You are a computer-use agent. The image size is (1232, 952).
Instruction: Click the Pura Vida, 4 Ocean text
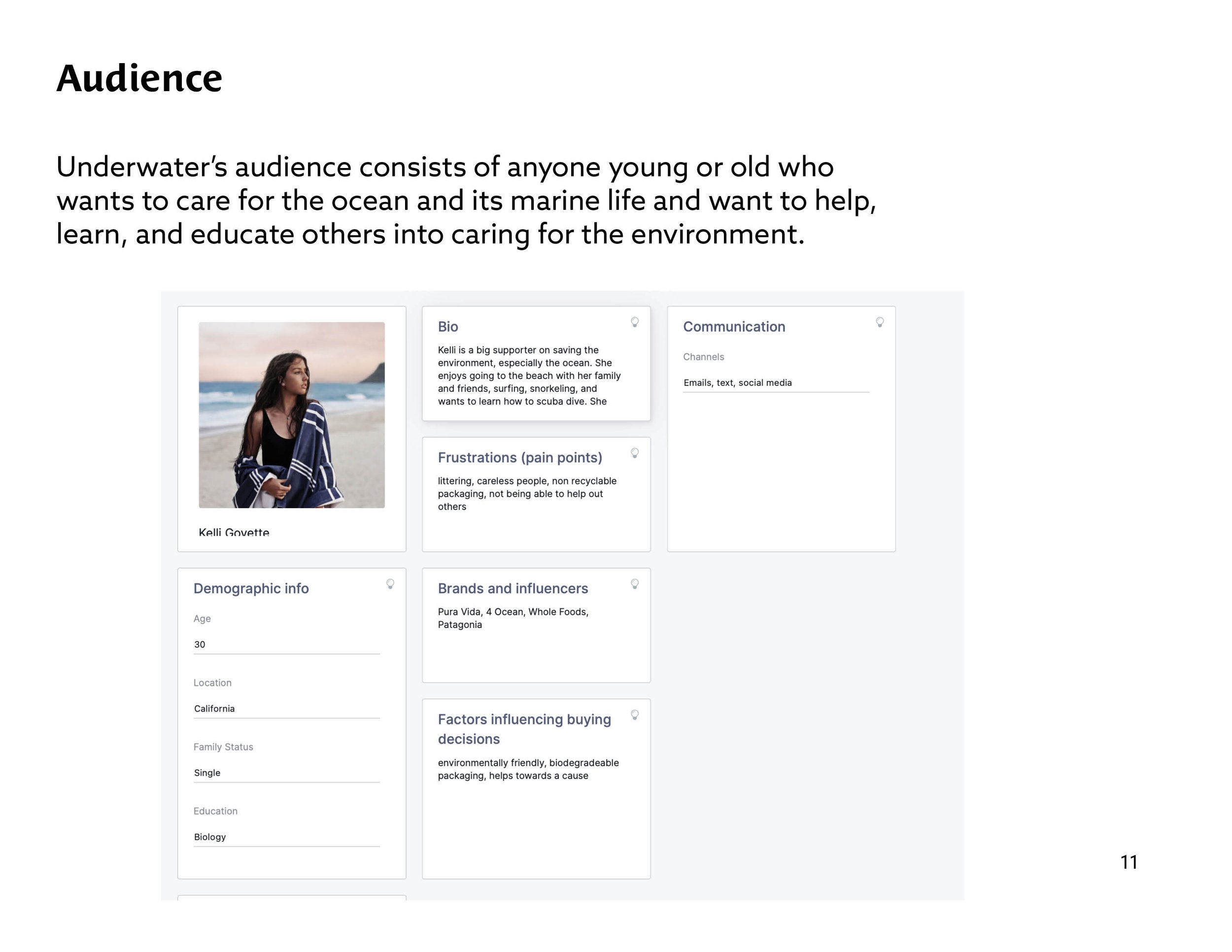(x=513, y=618)
